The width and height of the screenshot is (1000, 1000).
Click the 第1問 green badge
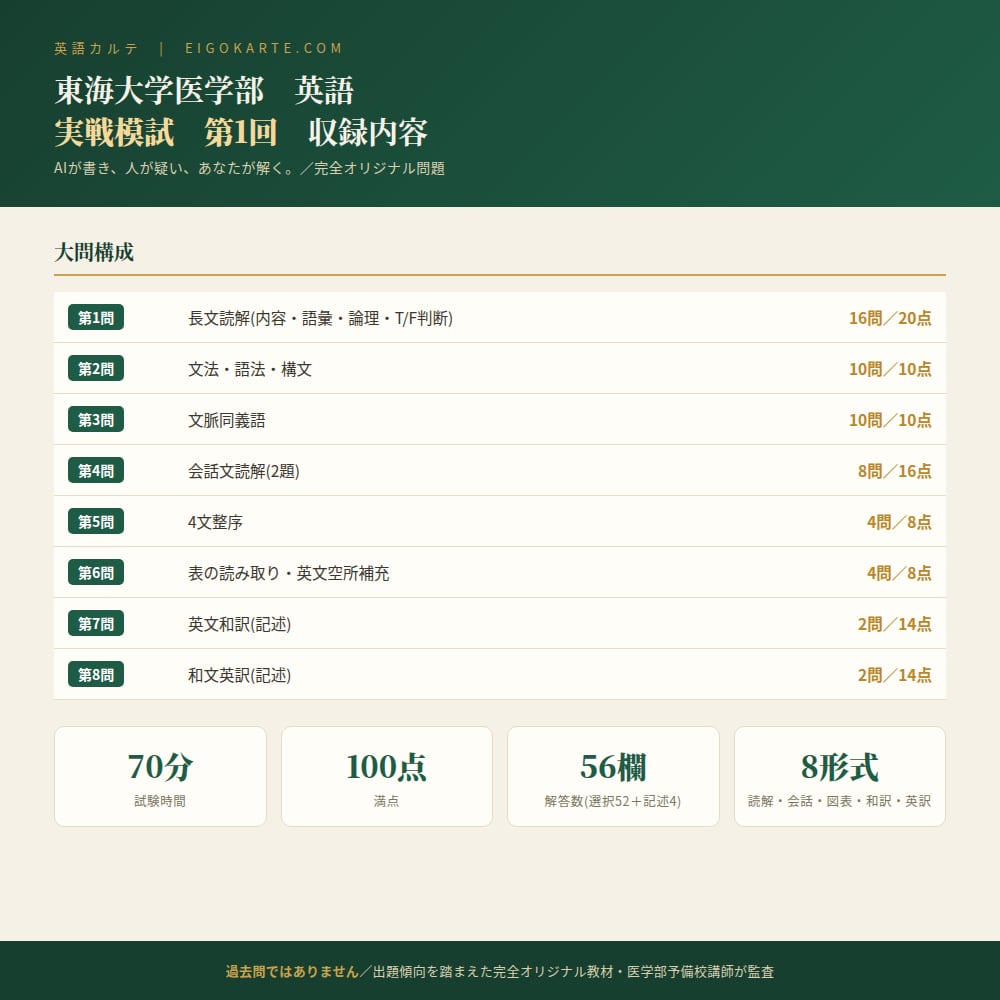click(x=96, y=318)
